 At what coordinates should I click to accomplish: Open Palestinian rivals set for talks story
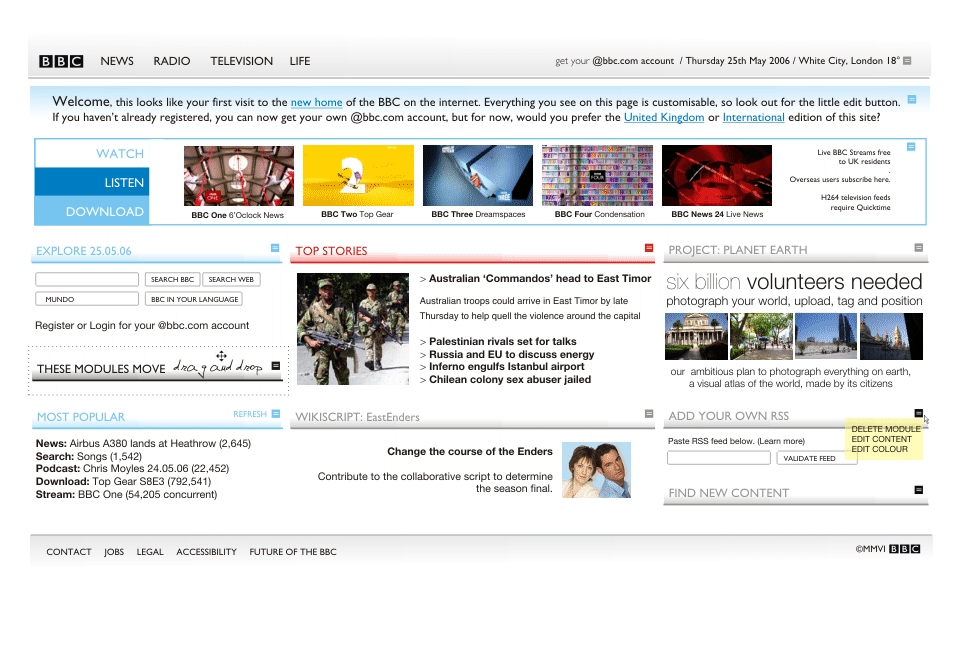click(502, 342)
